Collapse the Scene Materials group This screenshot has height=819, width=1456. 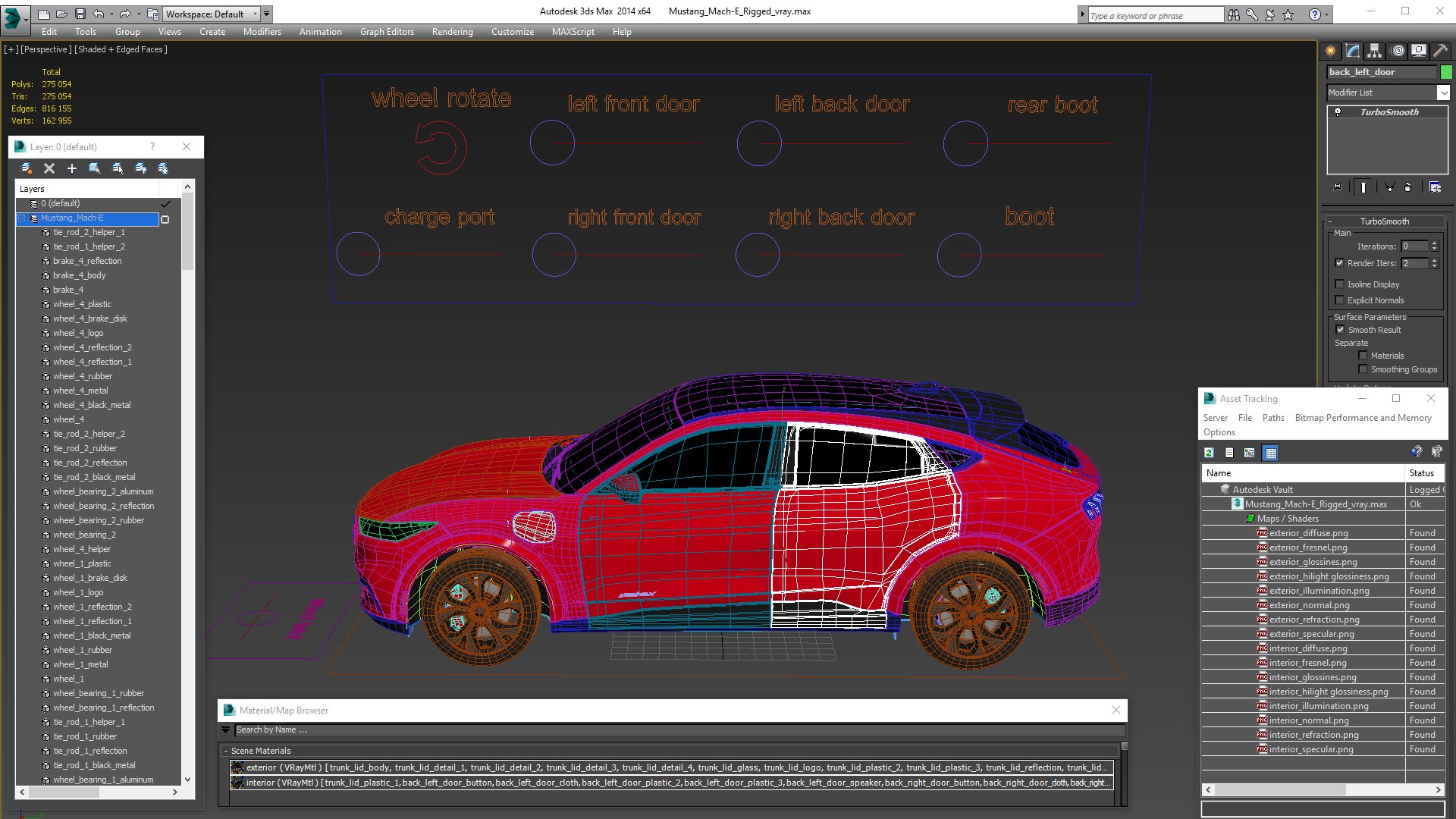[x=226, y=751]
